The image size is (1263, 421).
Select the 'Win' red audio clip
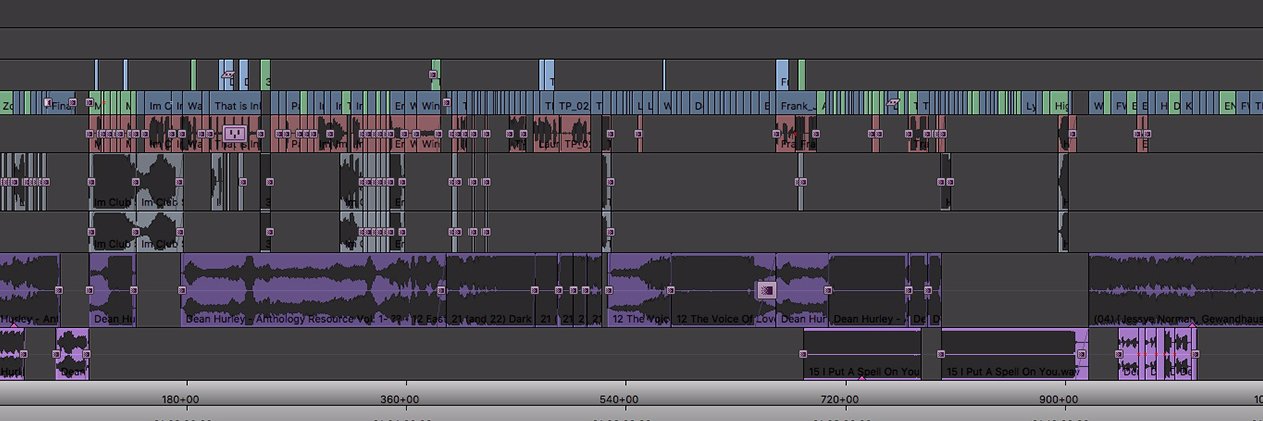tap(430, 134)
